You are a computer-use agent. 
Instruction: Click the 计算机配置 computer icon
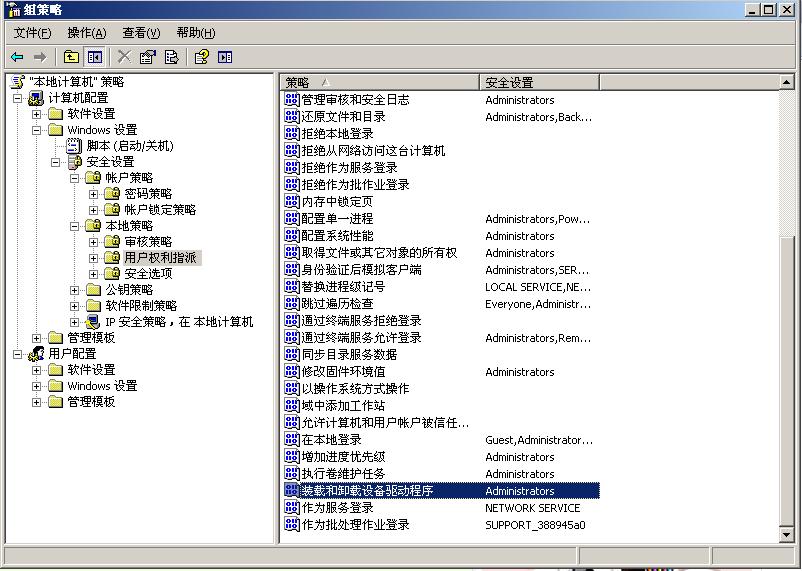point(36,98)
